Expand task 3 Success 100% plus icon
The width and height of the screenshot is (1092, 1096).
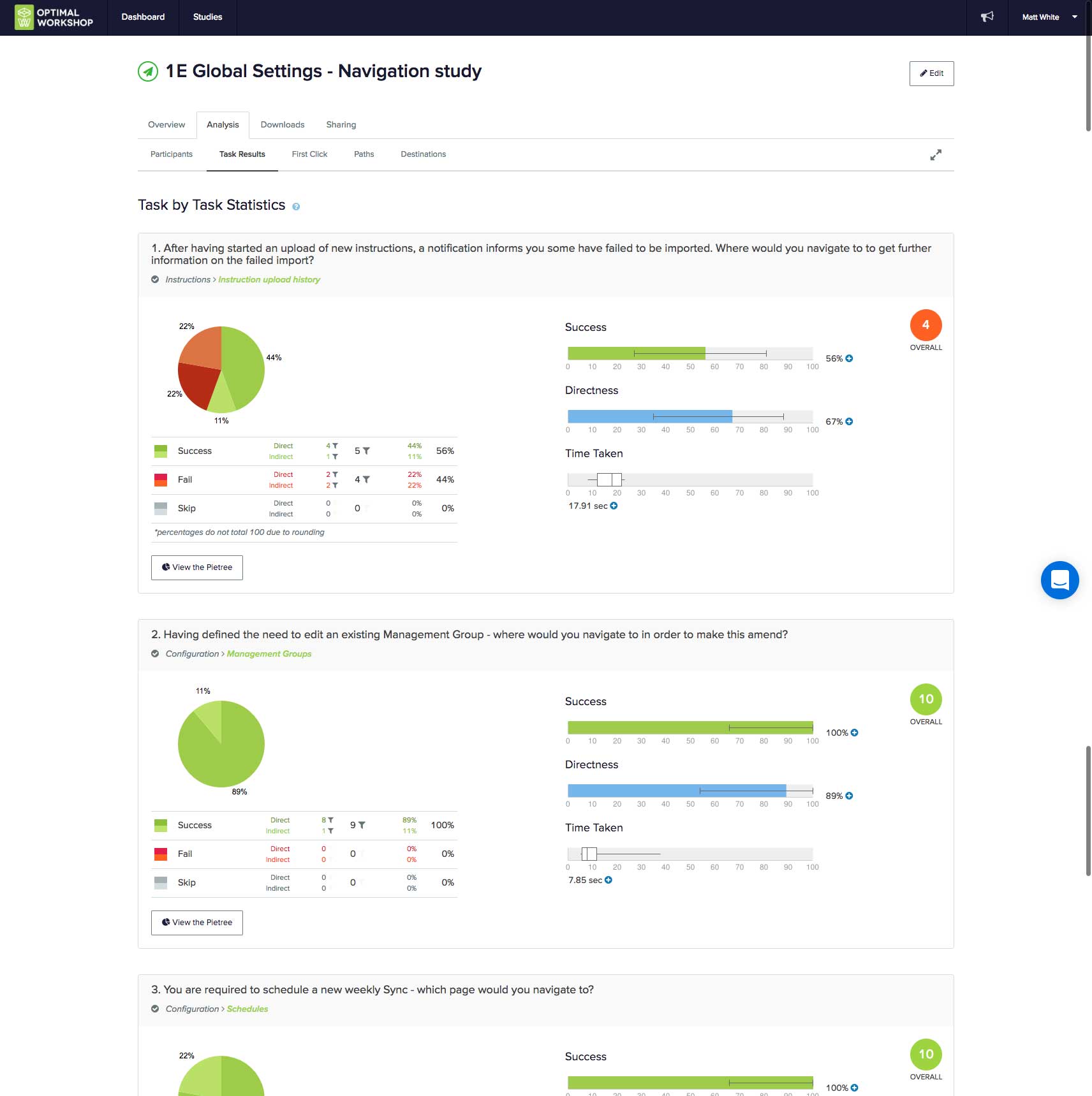pyautogui.click(x=854, y=1088)
